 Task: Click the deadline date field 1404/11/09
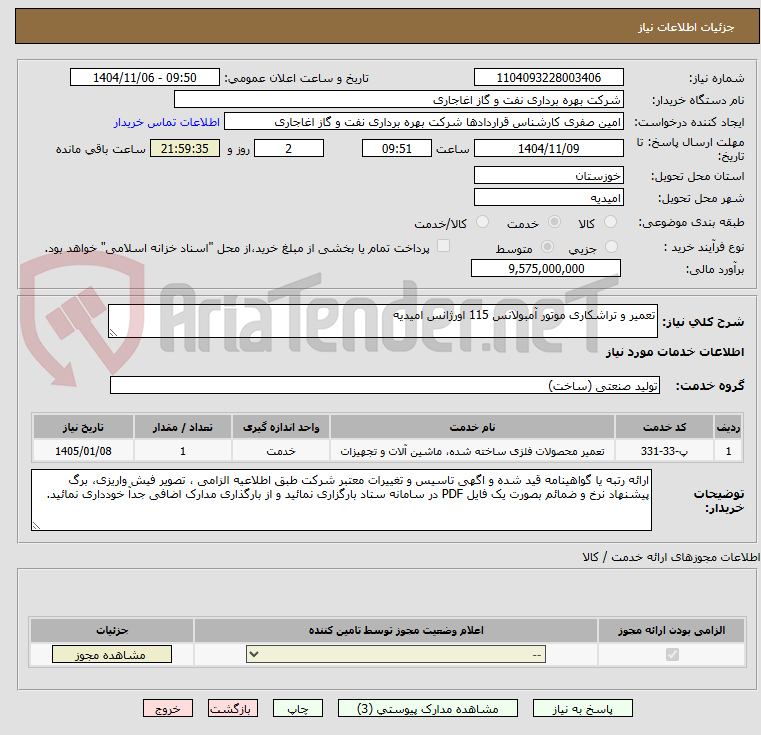548,148
